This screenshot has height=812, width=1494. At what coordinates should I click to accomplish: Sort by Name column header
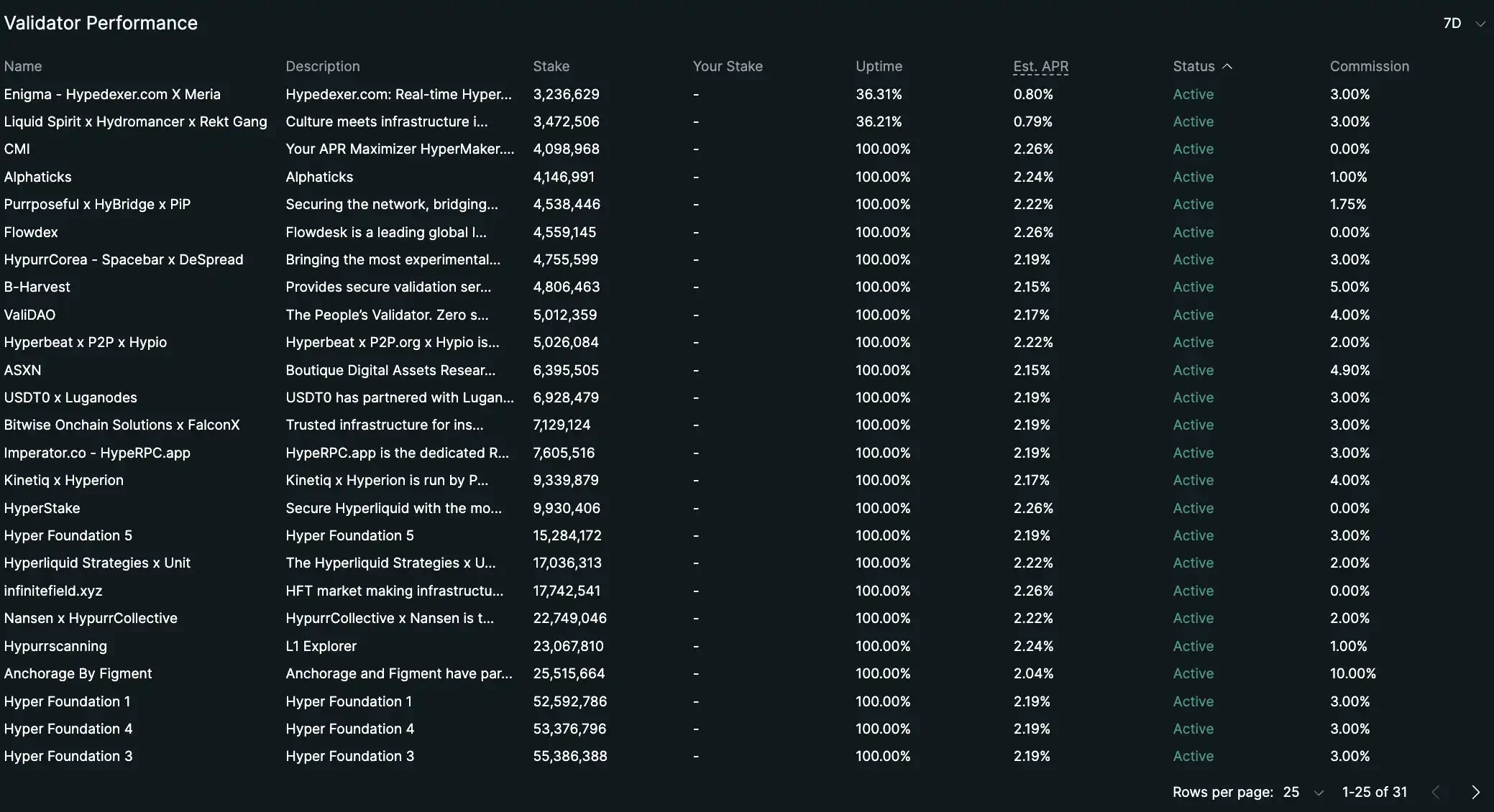coord(23,66)
